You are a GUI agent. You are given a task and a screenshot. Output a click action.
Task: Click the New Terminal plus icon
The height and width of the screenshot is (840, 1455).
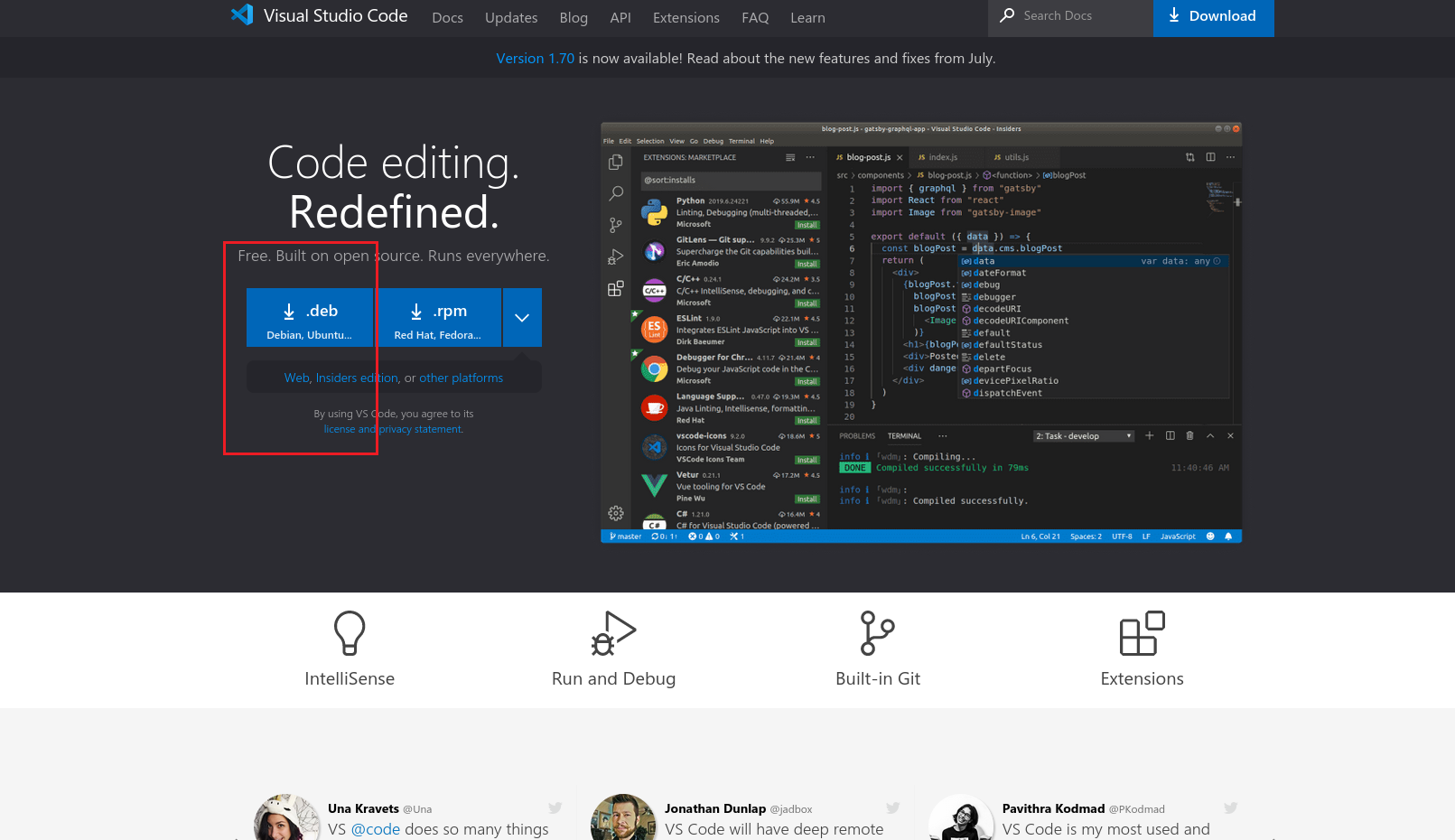pyautogui.click(x=1149, y=435)
